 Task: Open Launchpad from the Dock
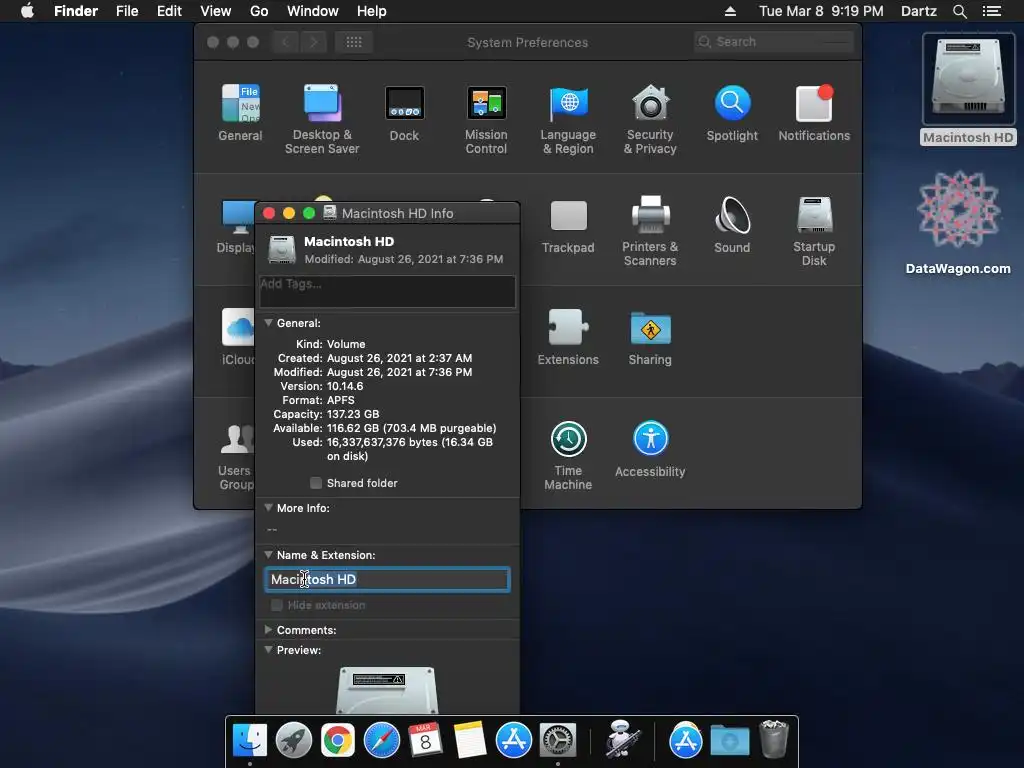[x=294, y=740]
